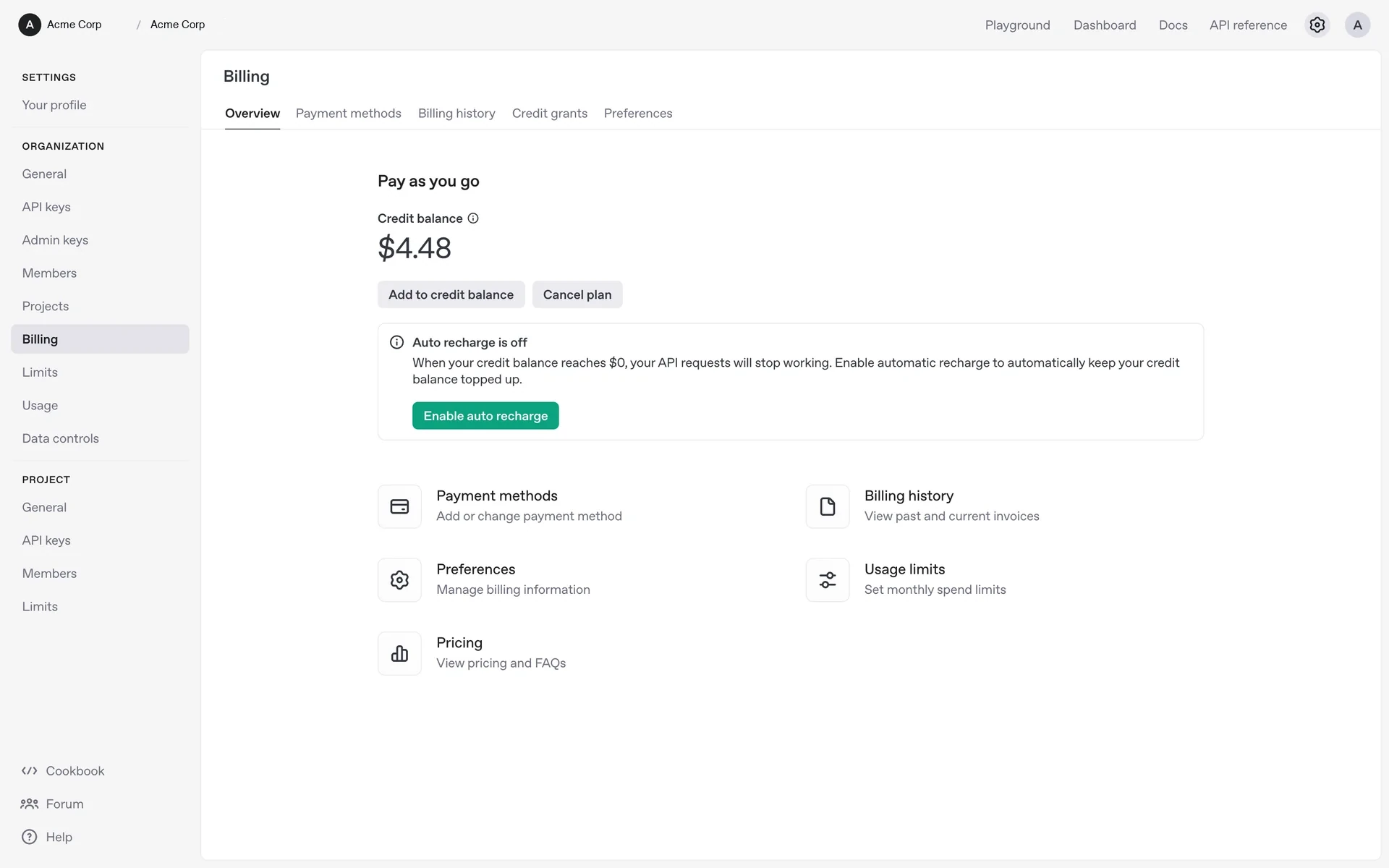1389x868 pixels.
Task: Click the $4.48 credit balance value
Action: pos(415,248)
